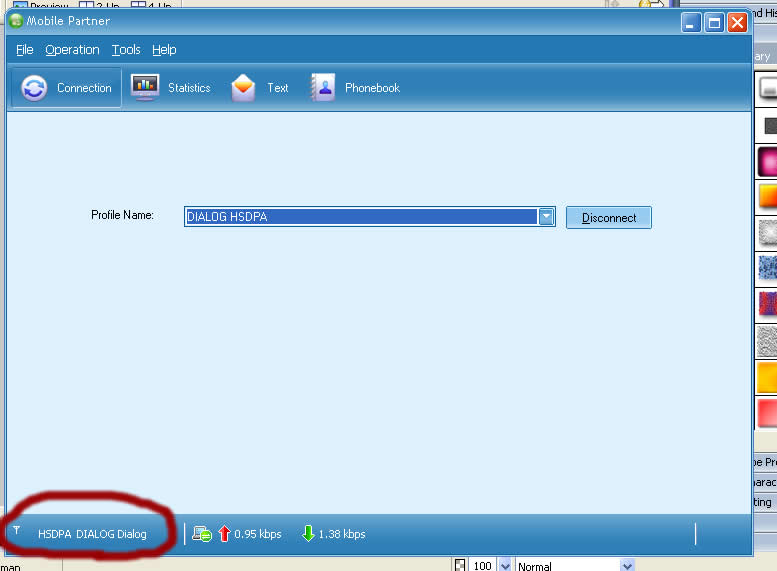777x571 pixels.
Task: Minimize the Mobile Partner window
Action: 691,22
